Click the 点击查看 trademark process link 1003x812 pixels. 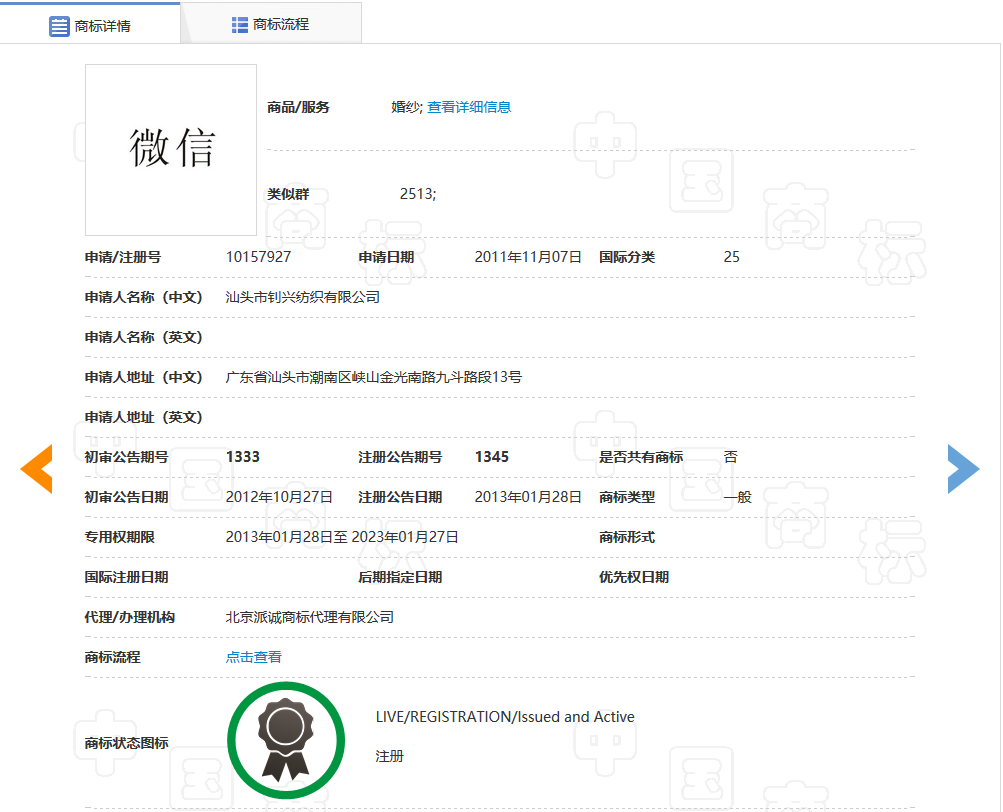pos(254,657)
